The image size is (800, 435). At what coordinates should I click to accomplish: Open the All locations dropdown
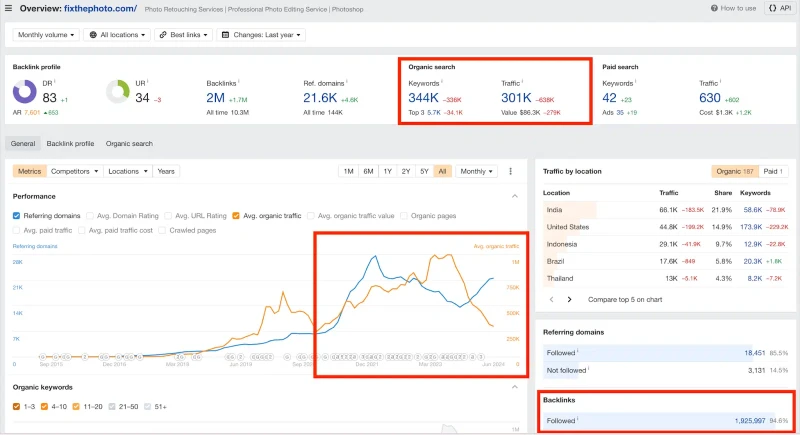pos(117,35)
